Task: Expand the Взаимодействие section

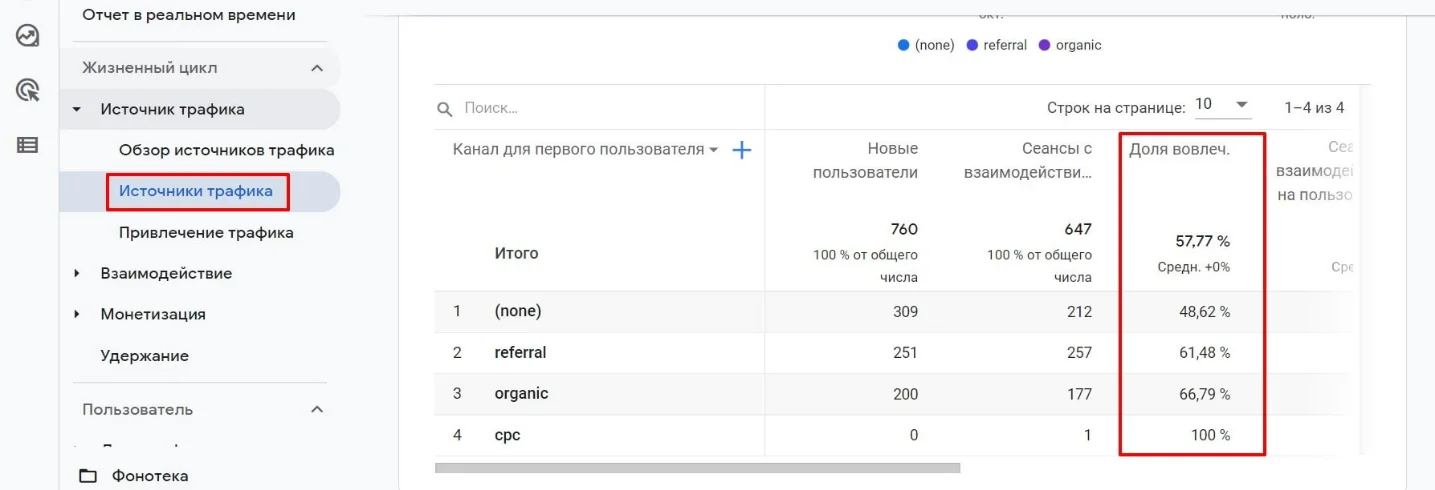Action: (77, 273)
